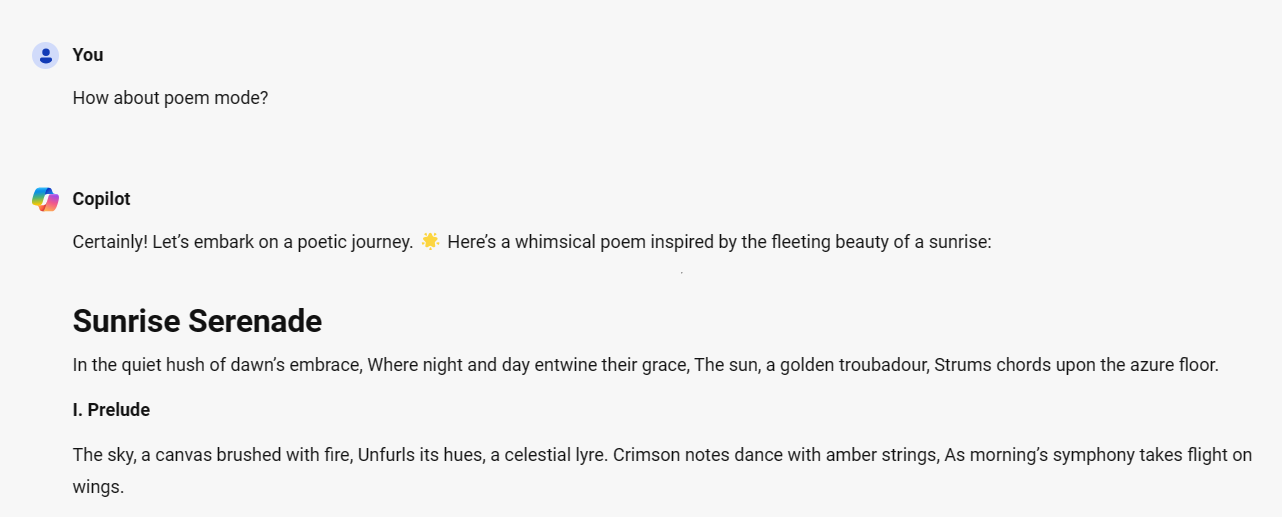Click the "Sunrise Serenade" poem heading
Viewport: 1282px width, 517px height.
pyautogui.click(x=197, y=321)
